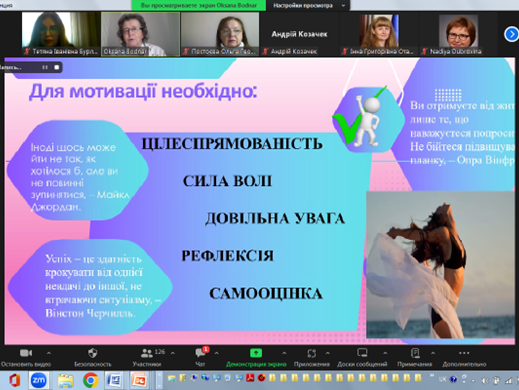This screenshot has width=519, height=390.
Task: Click 'Демонстрация экрана' label
Action: point(256,364)
